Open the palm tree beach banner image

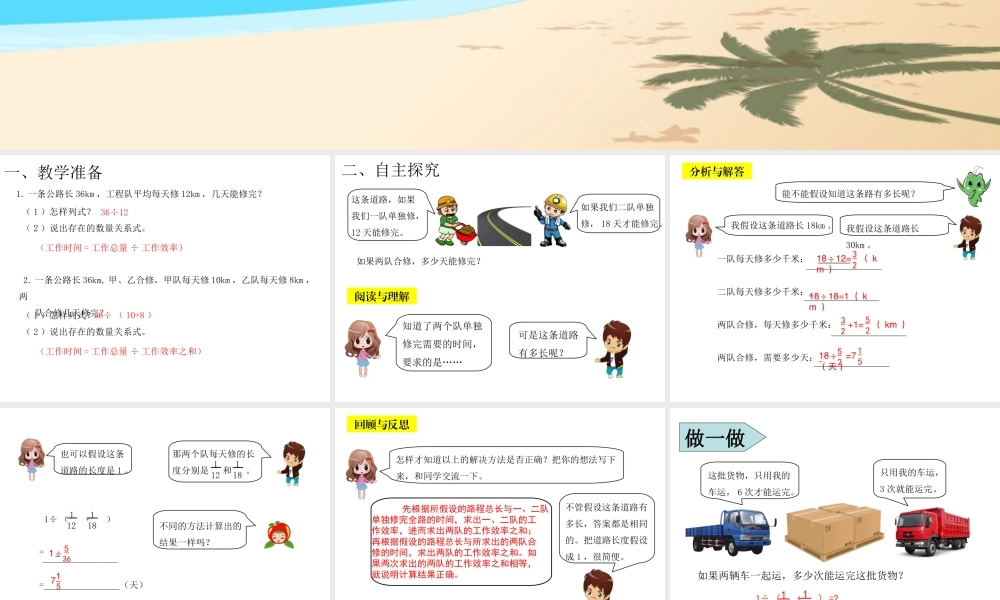point(500,75)
